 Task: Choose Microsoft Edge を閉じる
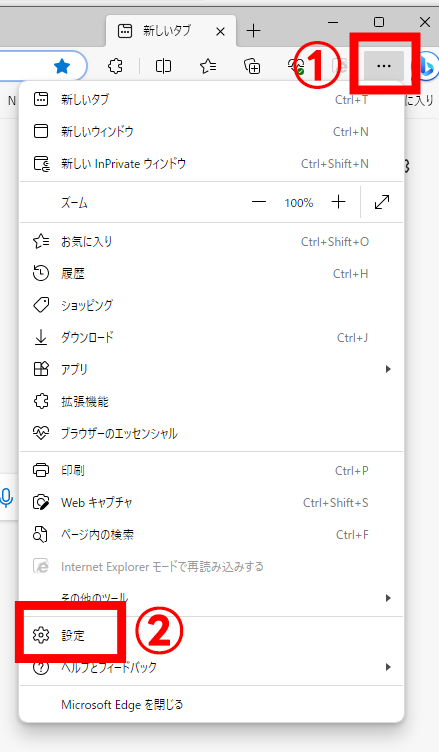pos(211,705)
